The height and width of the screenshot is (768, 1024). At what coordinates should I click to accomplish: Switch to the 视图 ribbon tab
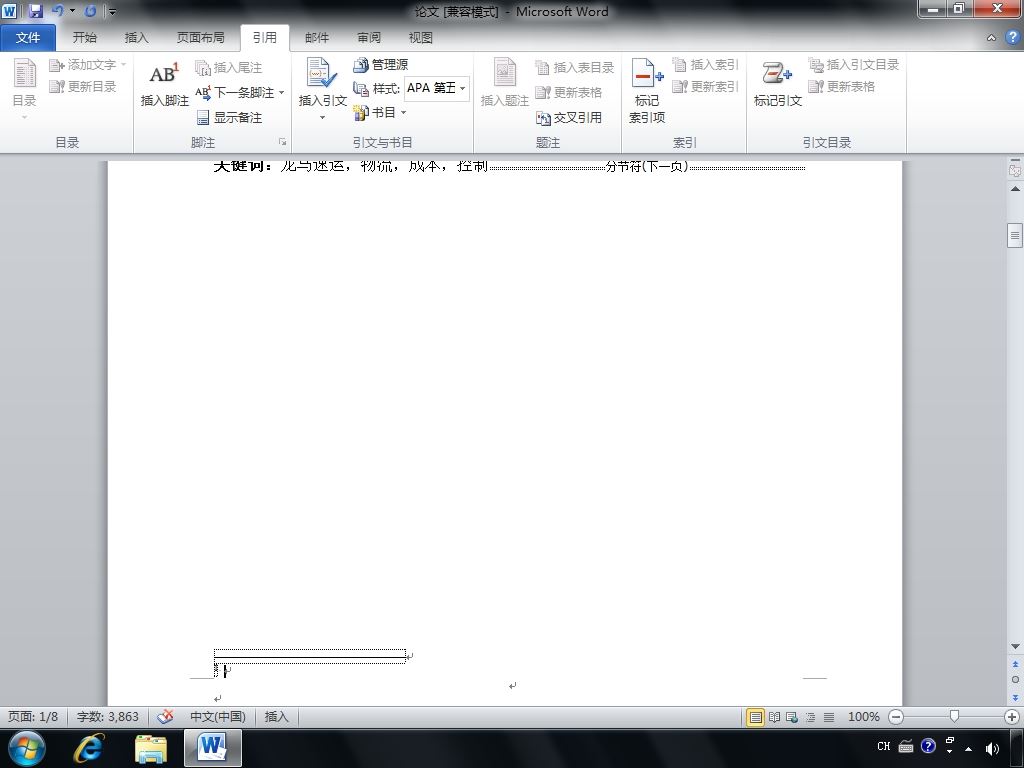(x=421, y=38)
